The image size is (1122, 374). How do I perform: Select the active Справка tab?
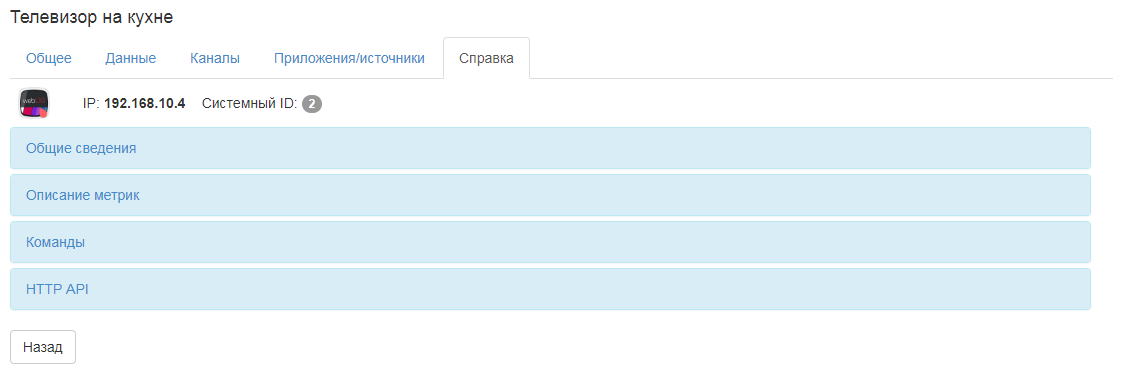pyautogui.click(x=487, y=59)
